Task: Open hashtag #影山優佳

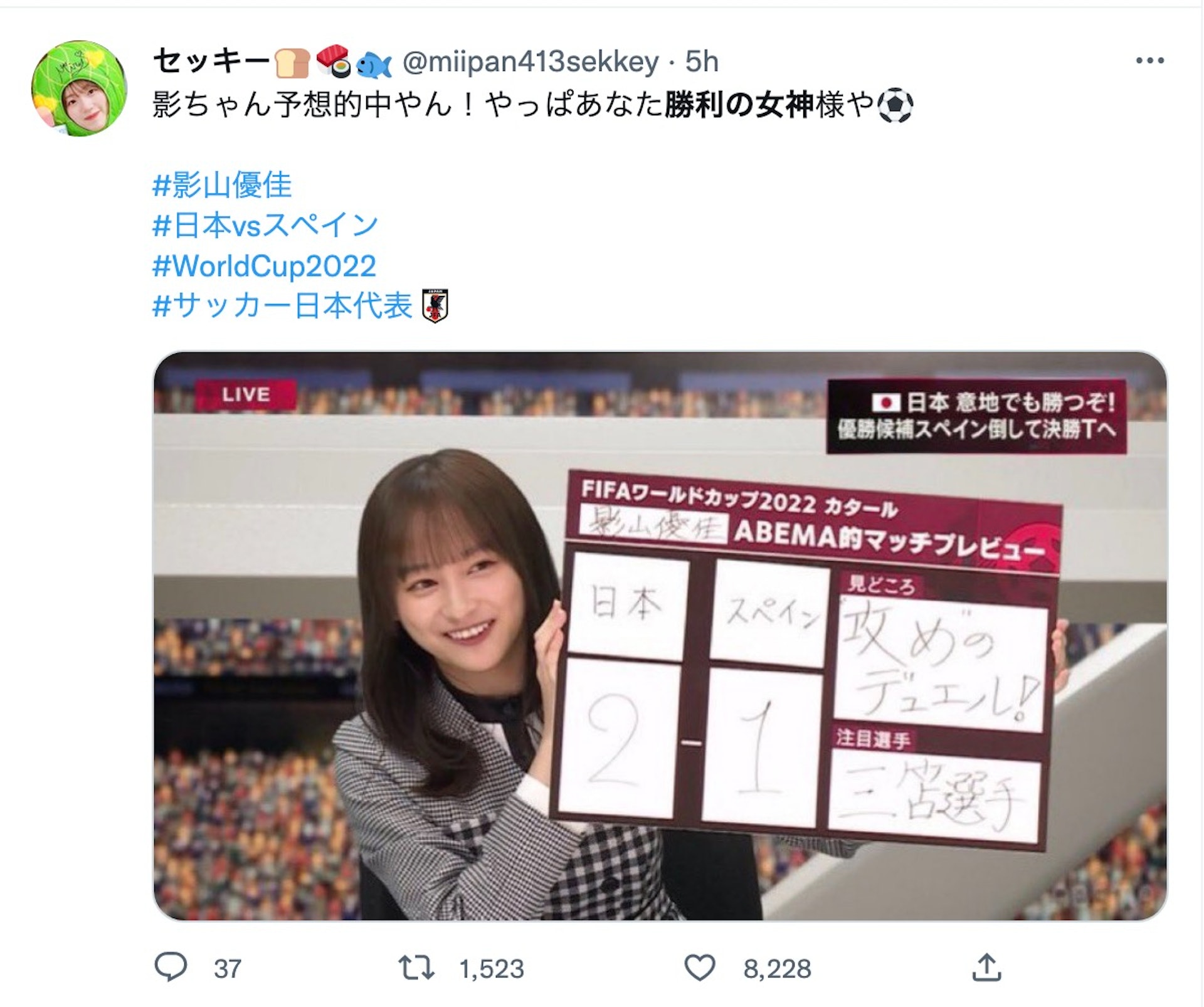Action: pos(222,185)
